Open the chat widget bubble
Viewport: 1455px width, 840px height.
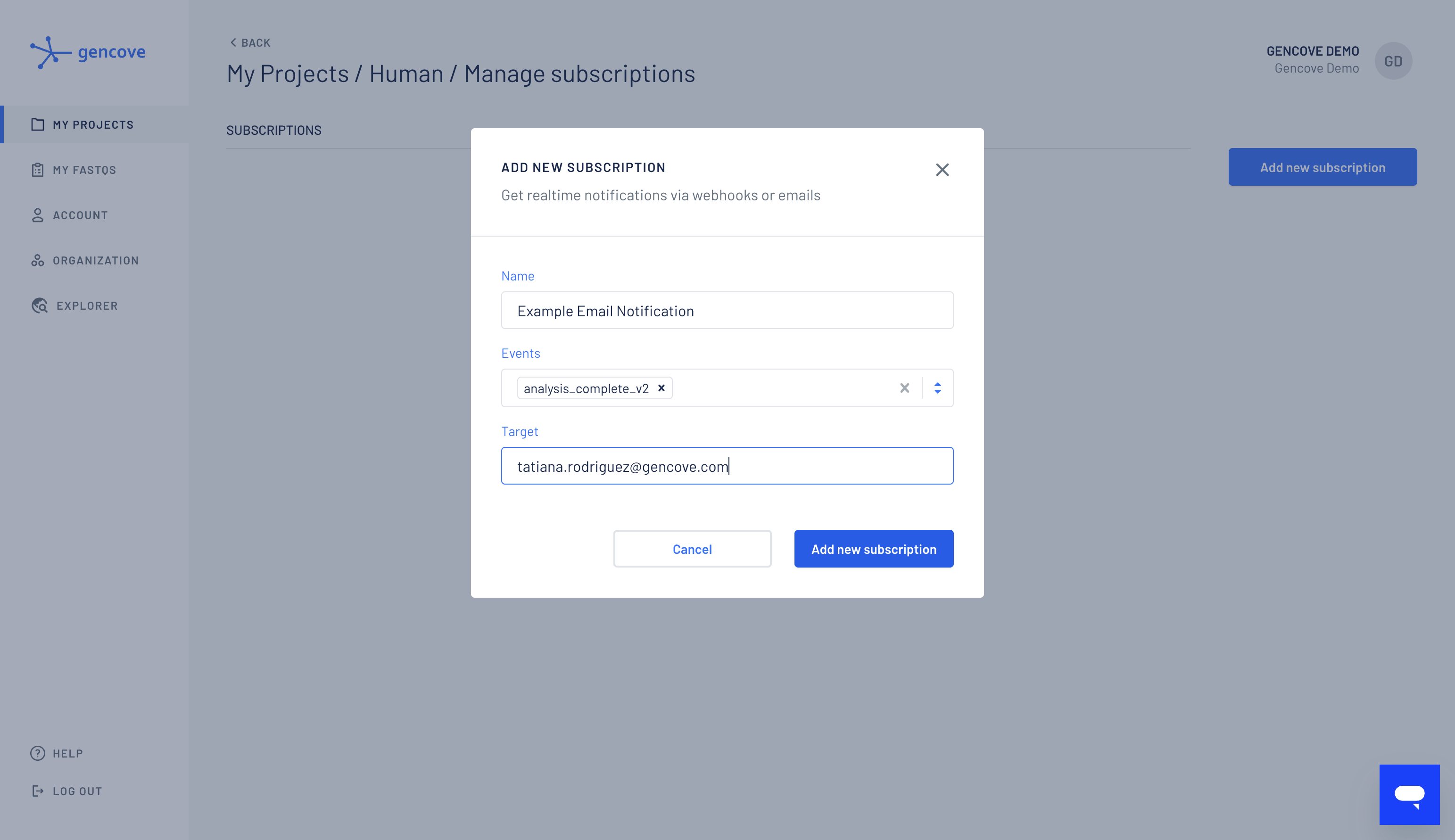click(1409, 794)
